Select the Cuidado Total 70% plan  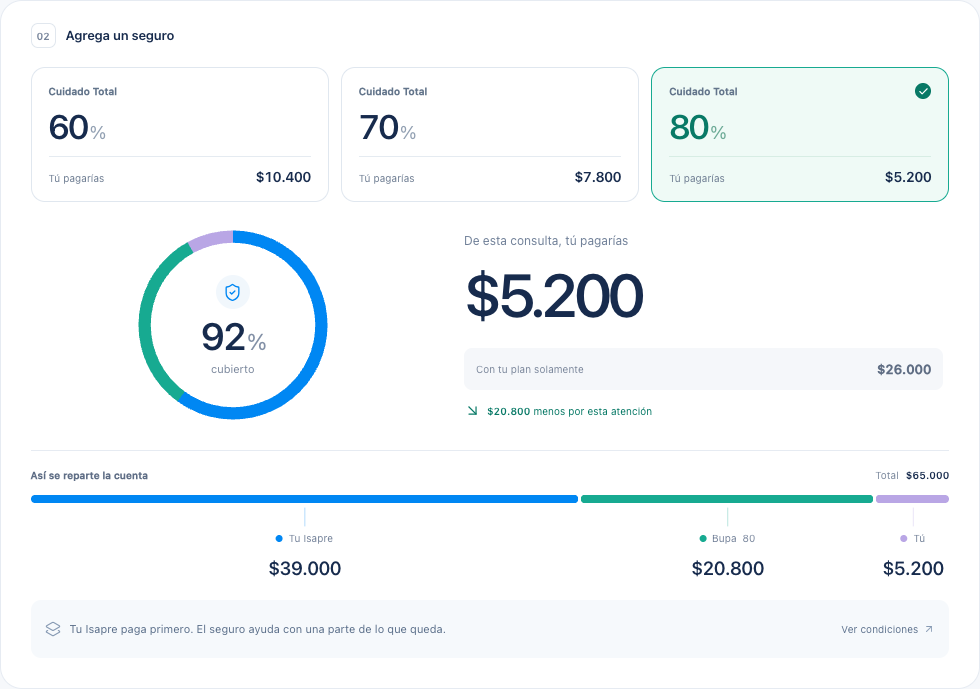(490, 134)
